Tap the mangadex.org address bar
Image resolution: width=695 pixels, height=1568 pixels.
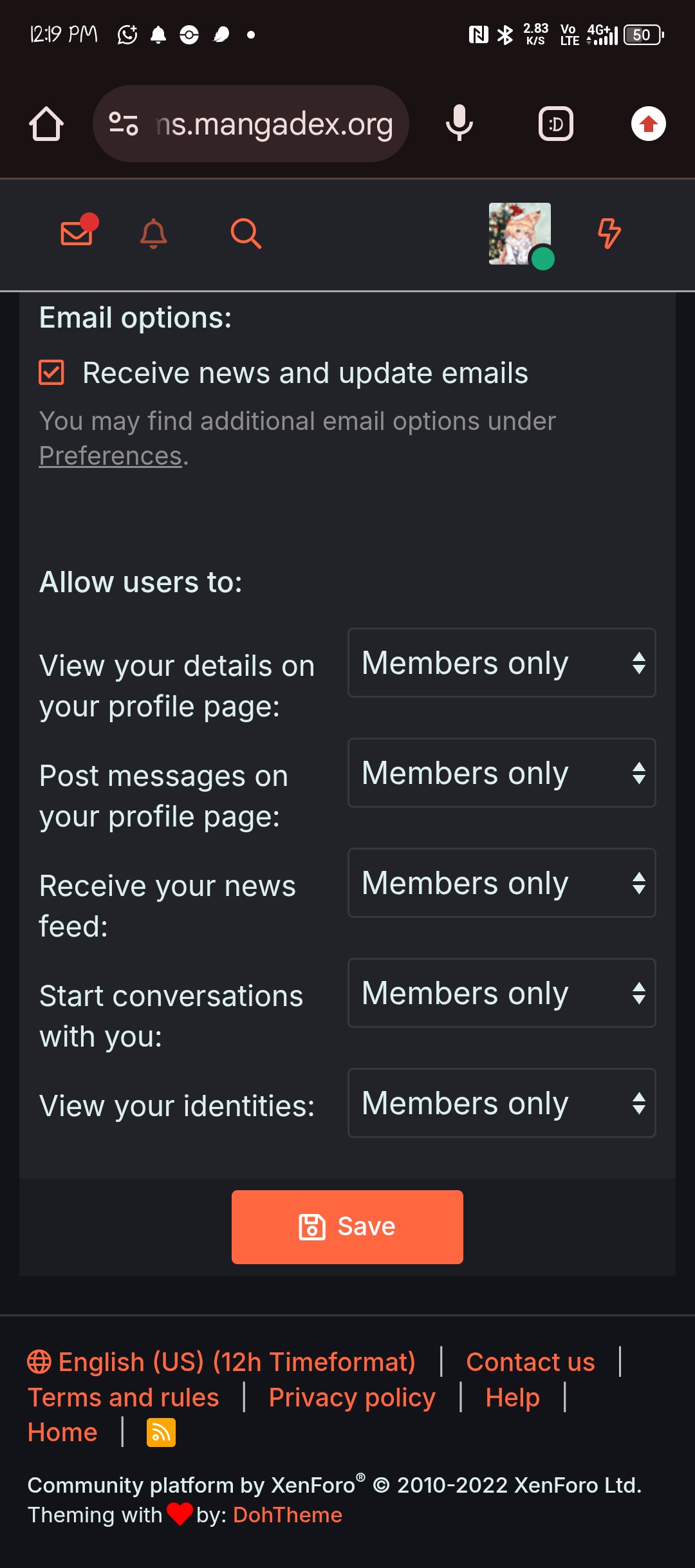pyautogui.click(x=273, y=124)
